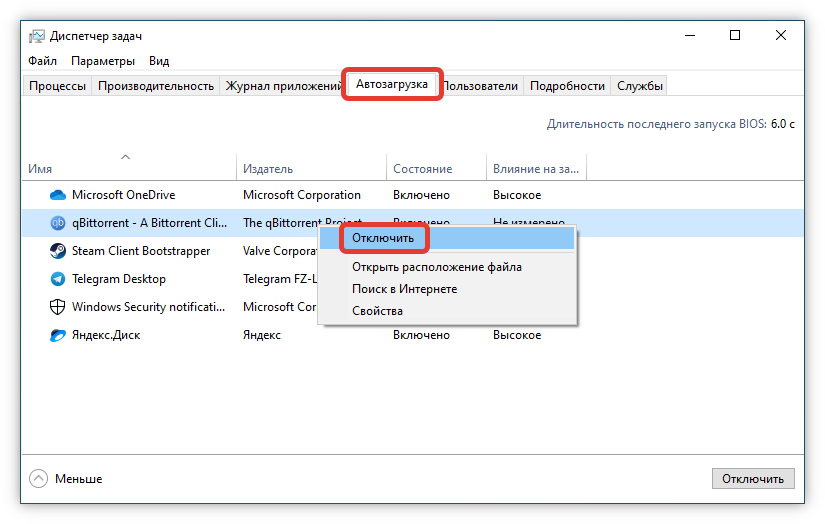Open the Вид menu
Viewport: 825px width, 524px height.
pyautogui.click(x=159, y=61)
